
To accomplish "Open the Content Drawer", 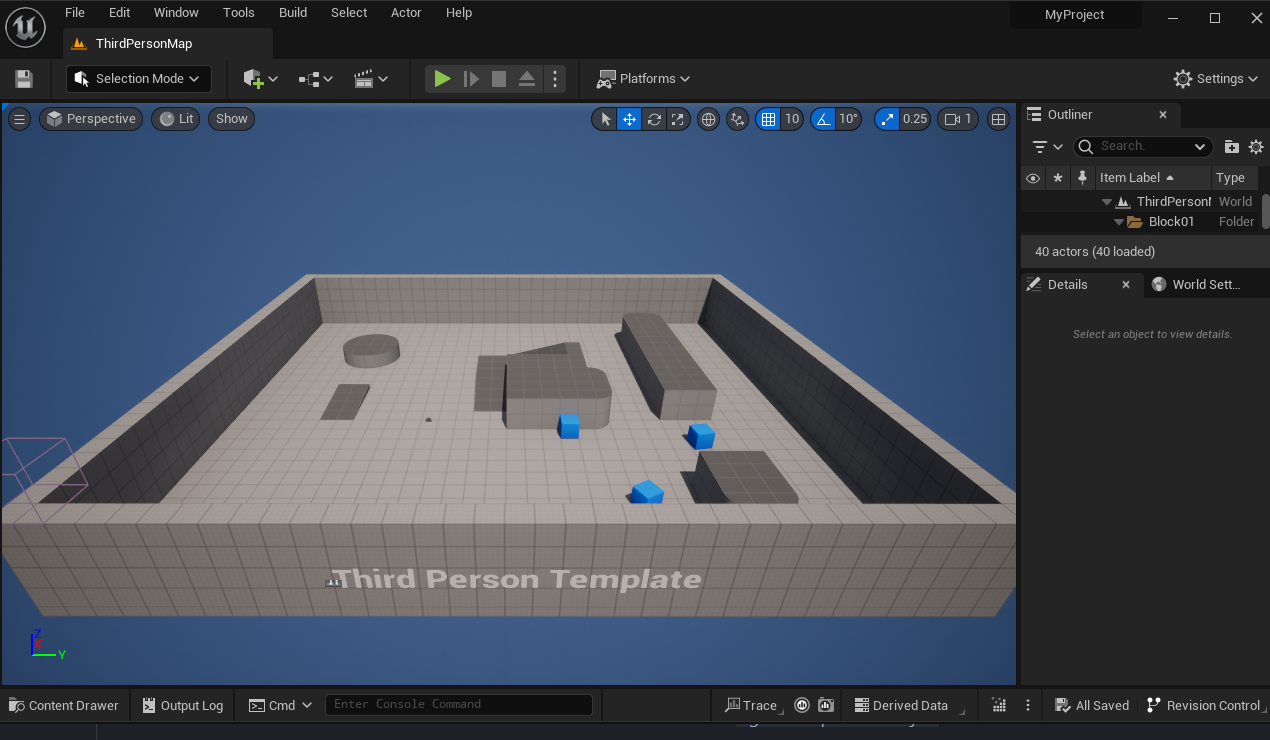I will click(x=63, y=705).
